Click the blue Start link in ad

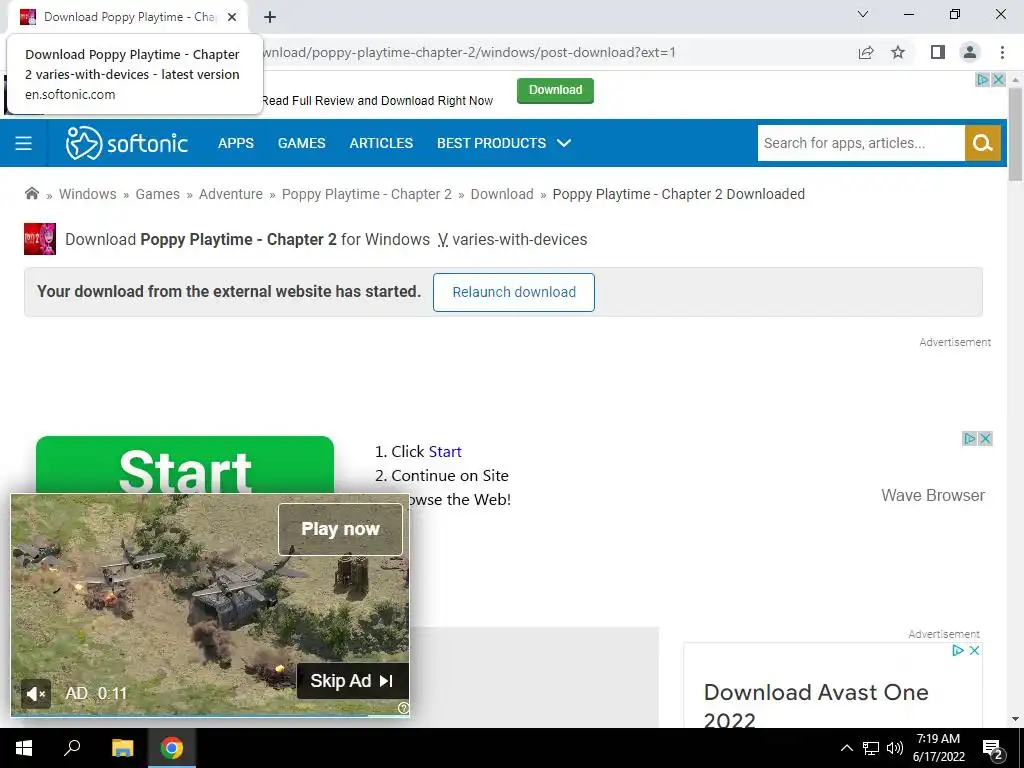[x=445, y=451]
